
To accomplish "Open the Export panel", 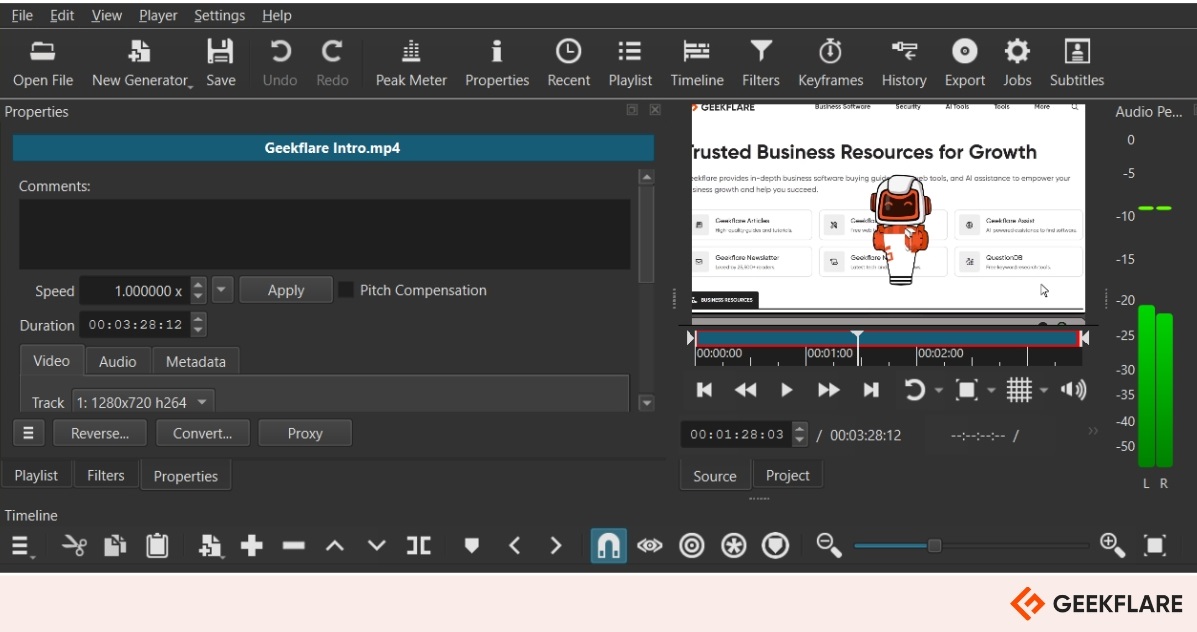I will (x=965, y=63).
